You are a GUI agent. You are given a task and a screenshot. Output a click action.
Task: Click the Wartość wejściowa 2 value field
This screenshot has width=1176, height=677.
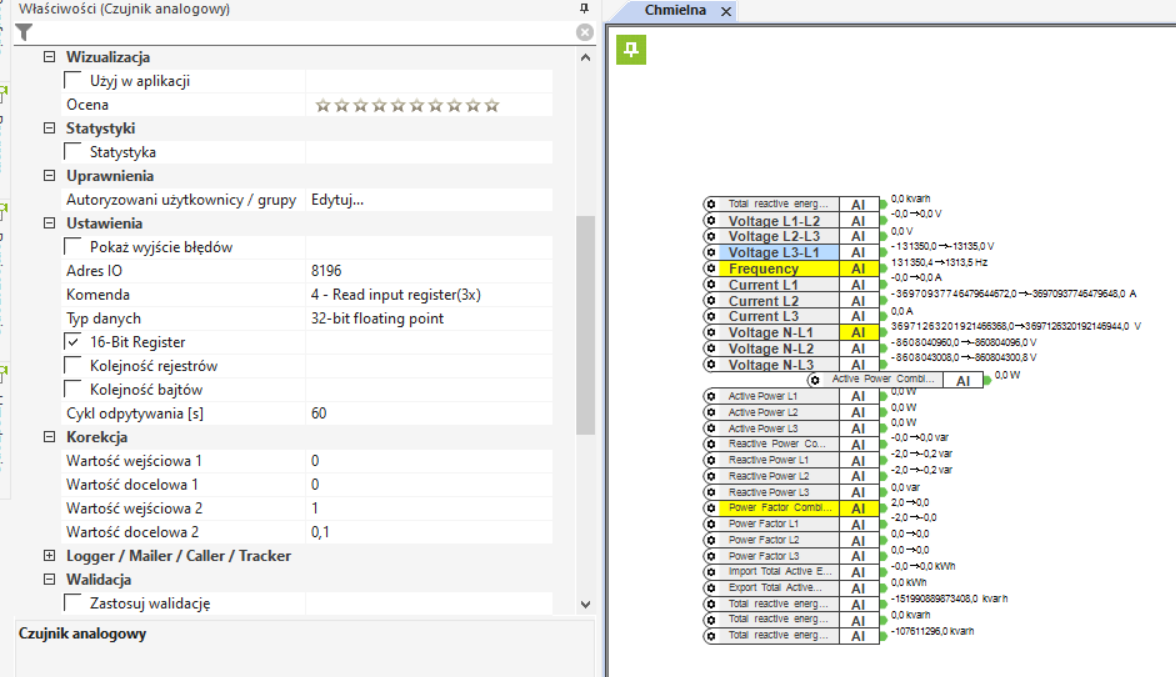[429, 508]
